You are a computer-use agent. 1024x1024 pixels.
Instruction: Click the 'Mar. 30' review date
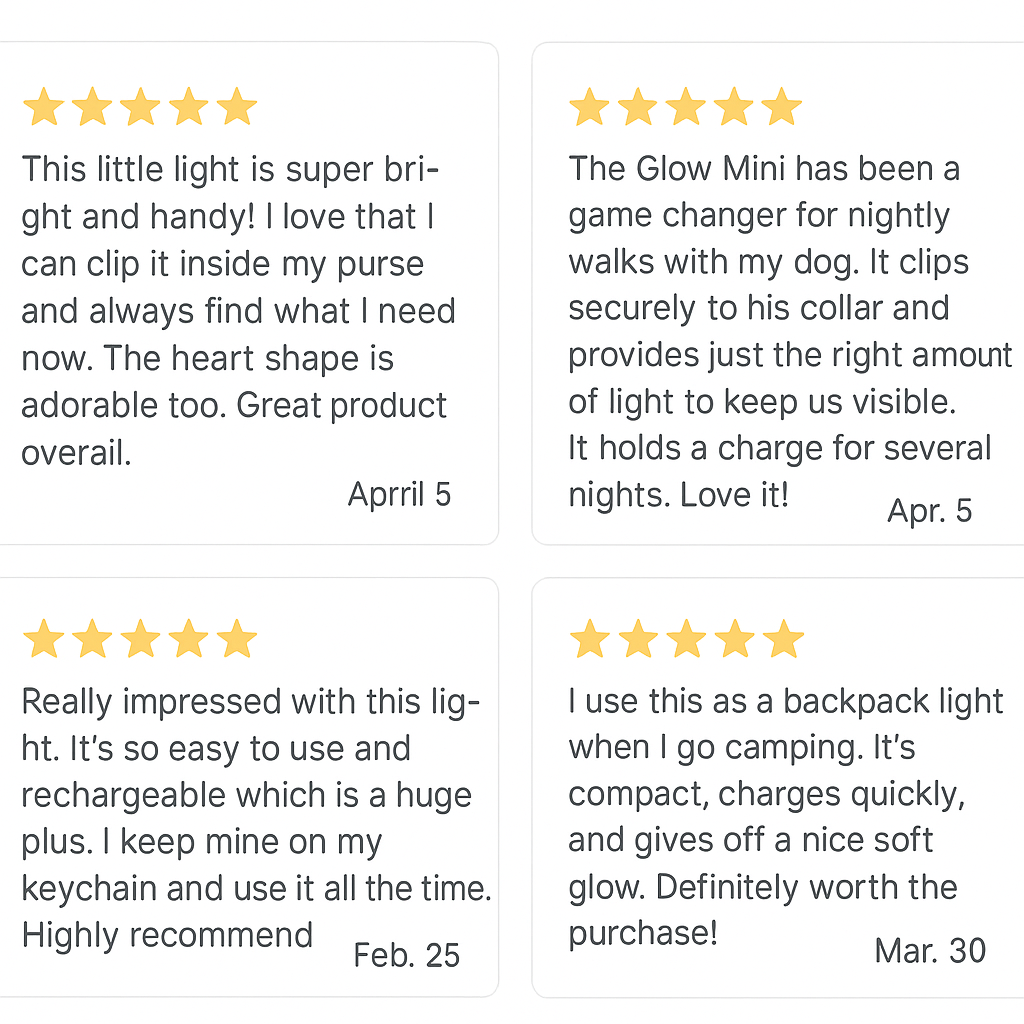(930, 950)
